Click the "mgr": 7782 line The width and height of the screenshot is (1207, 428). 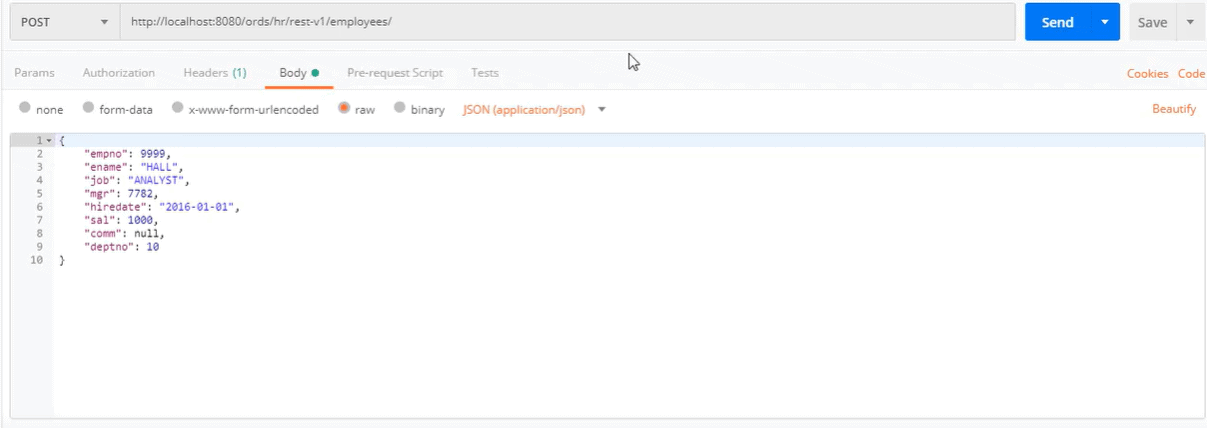pos(122,193)
